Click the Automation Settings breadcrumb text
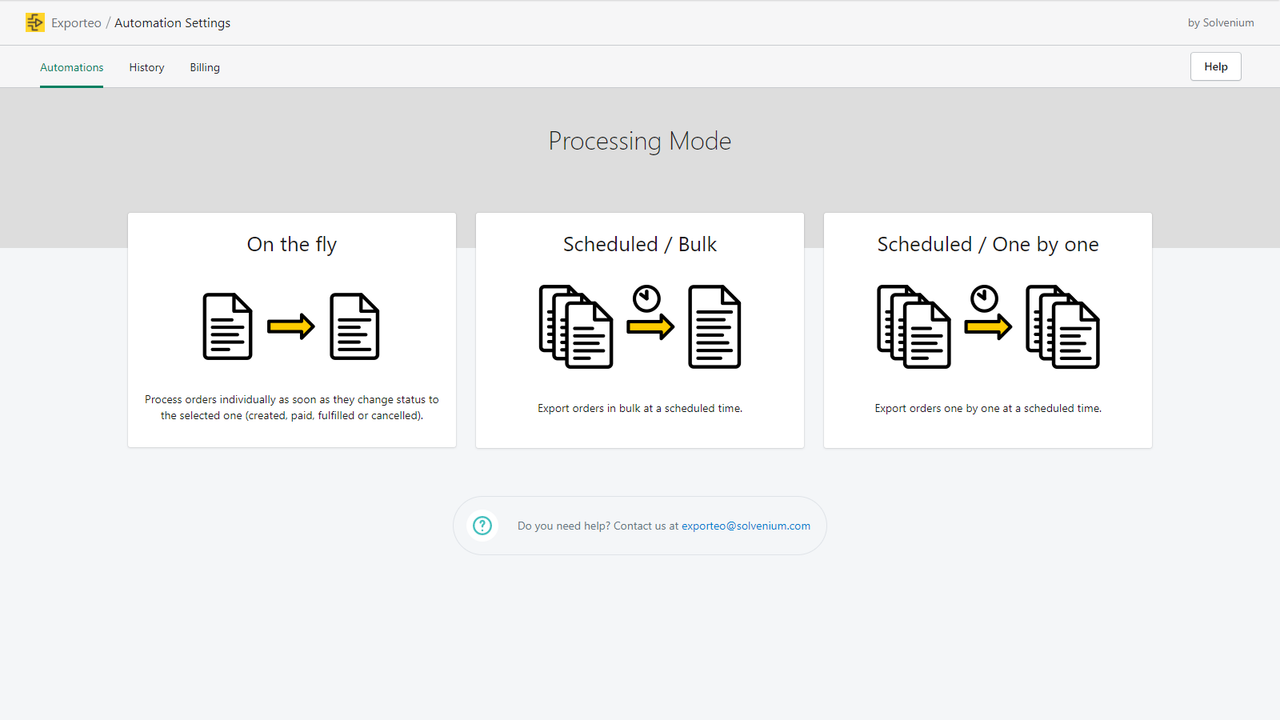This screenshot has height=720, width=1280. [x=172, y=22]
